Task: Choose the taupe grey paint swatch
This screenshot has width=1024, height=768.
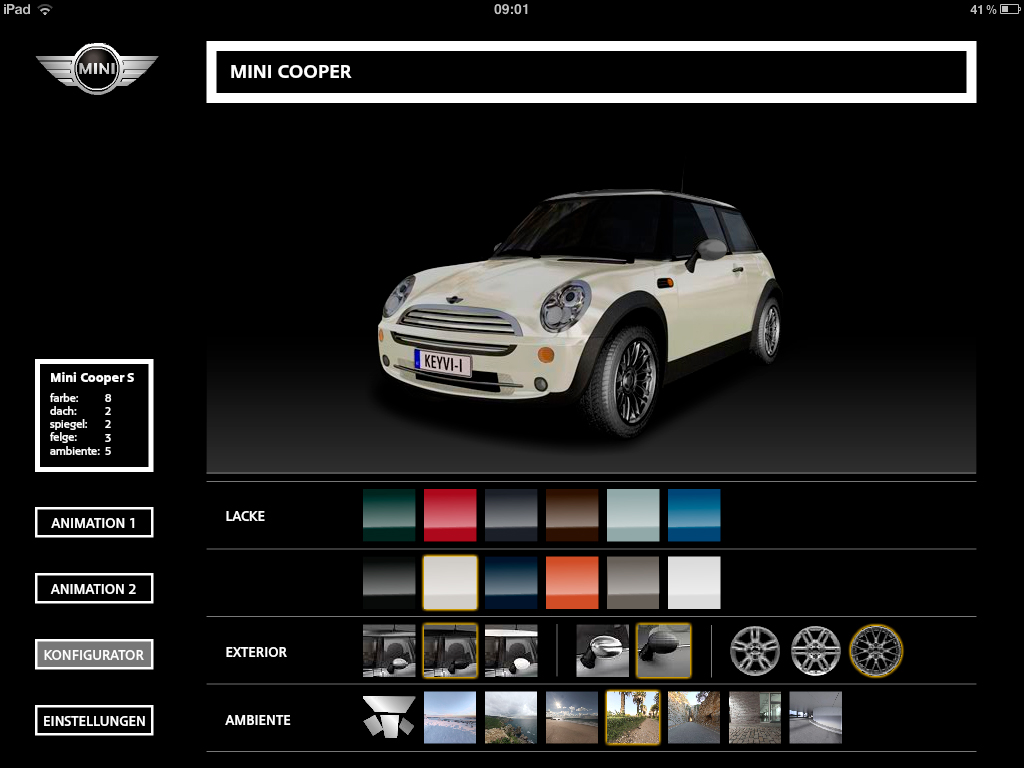Action: [x=633, y=583]
